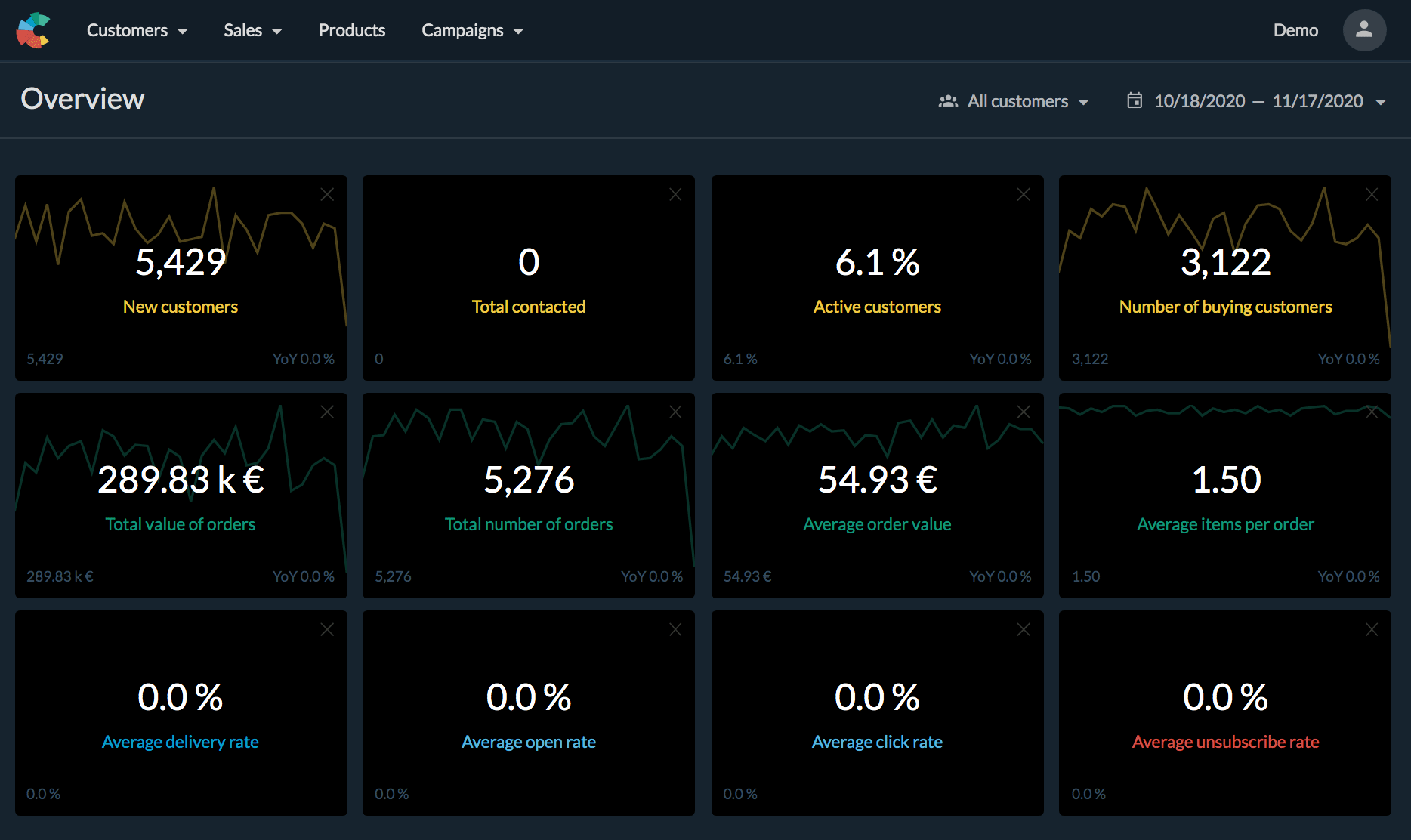The image size is (1411, 840).
Task: Remove the Average click rate card
Action: (1024, 630)
